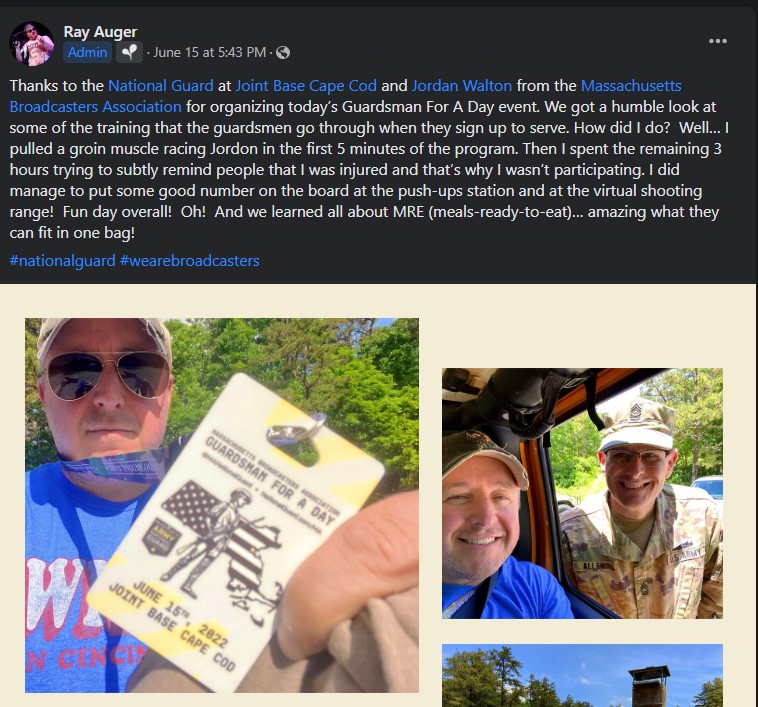Viewport: 758px width, 707px height.
Task: Open the tower and trees photo
Action: coord(582,675)
